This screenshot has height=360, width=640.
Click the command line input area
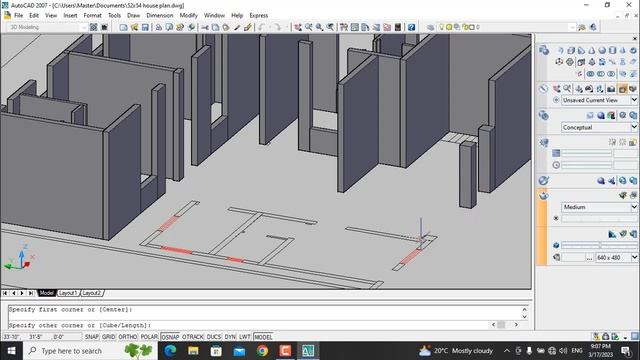[x=249, y=325]
